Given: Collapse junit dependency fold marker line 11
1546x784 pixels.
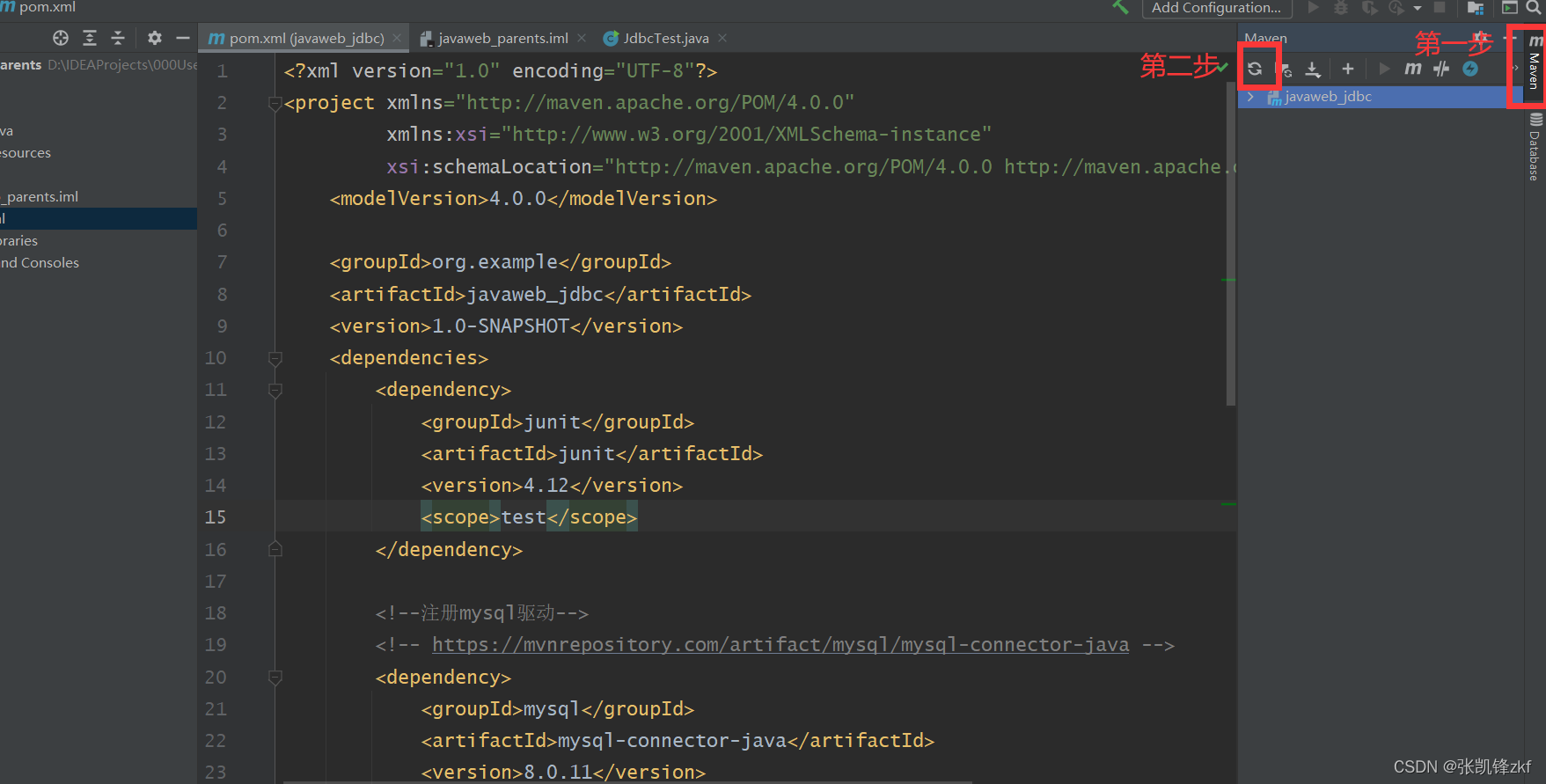Looking at the screenshot, I should tap(275, 390).
